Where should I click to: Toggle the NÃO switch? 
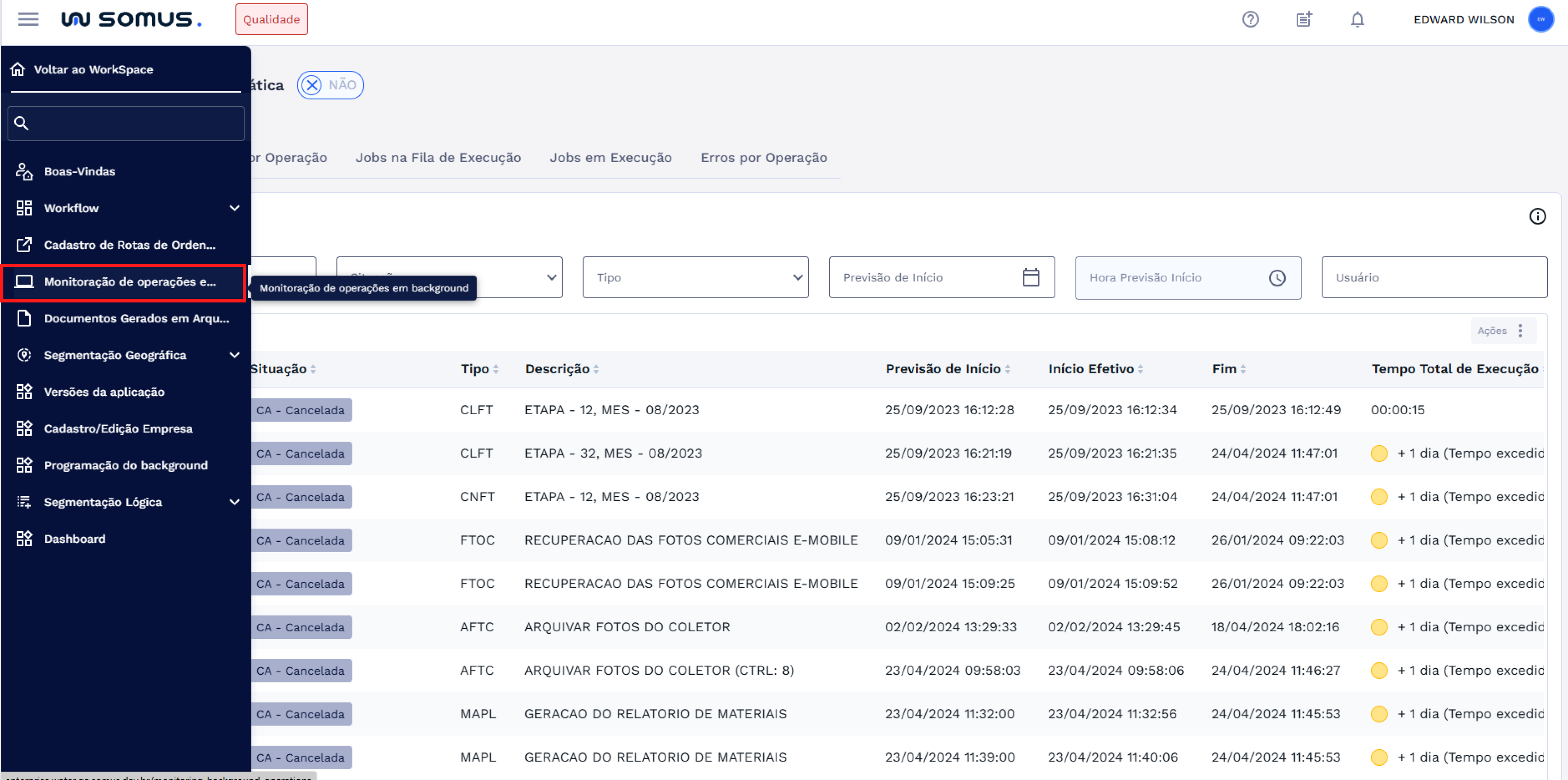click(330, 85)
